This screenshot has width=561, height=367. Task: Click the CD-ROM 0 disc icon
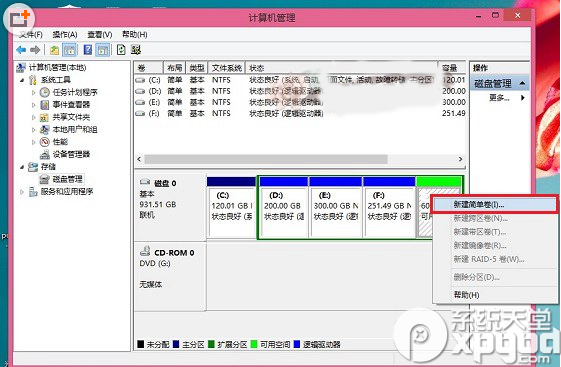[145, 251]
